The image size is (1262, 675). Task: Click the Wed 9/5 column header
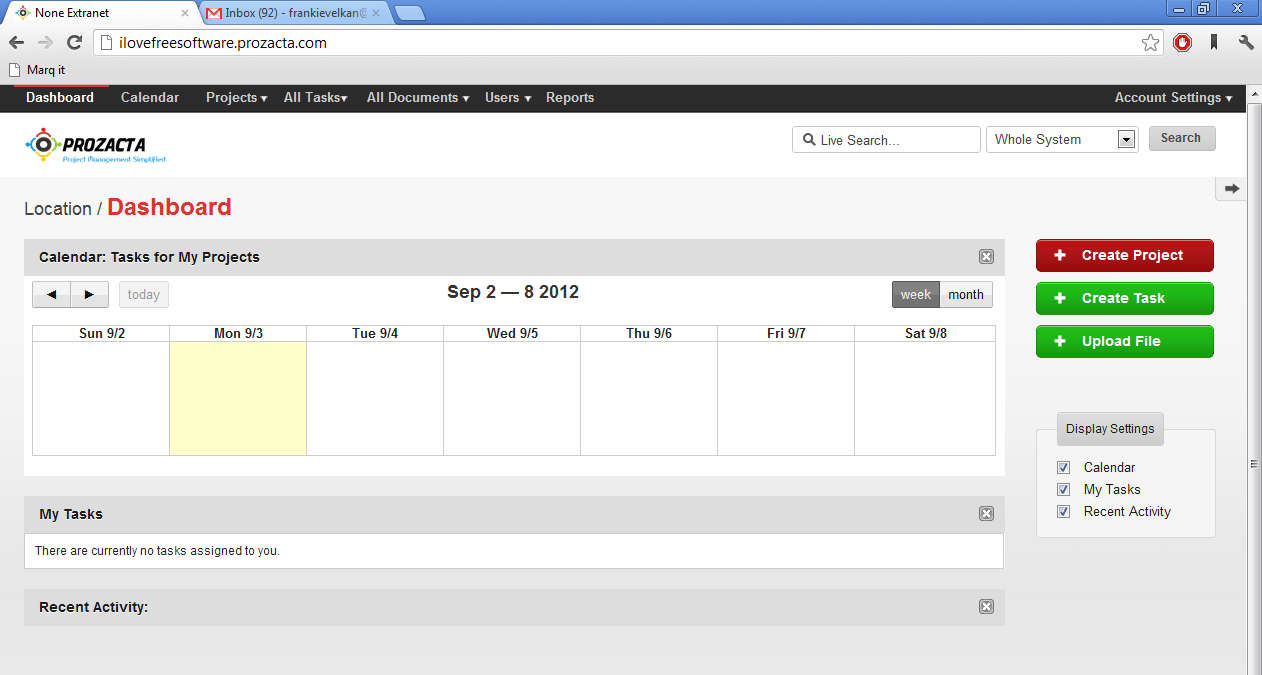512,334
